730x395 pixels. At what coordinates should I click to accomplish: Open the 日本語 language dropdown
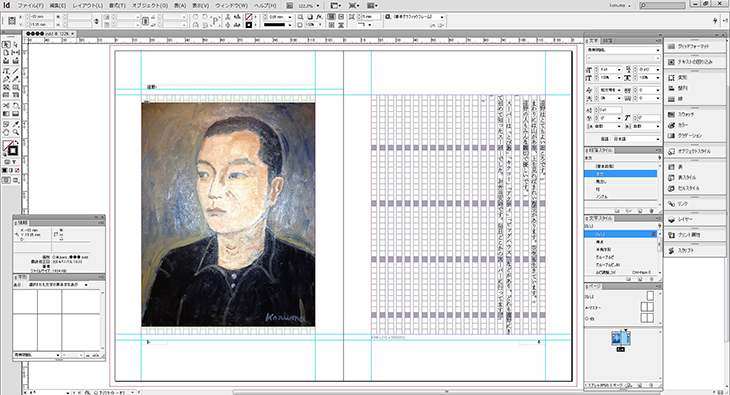[636, 139]
